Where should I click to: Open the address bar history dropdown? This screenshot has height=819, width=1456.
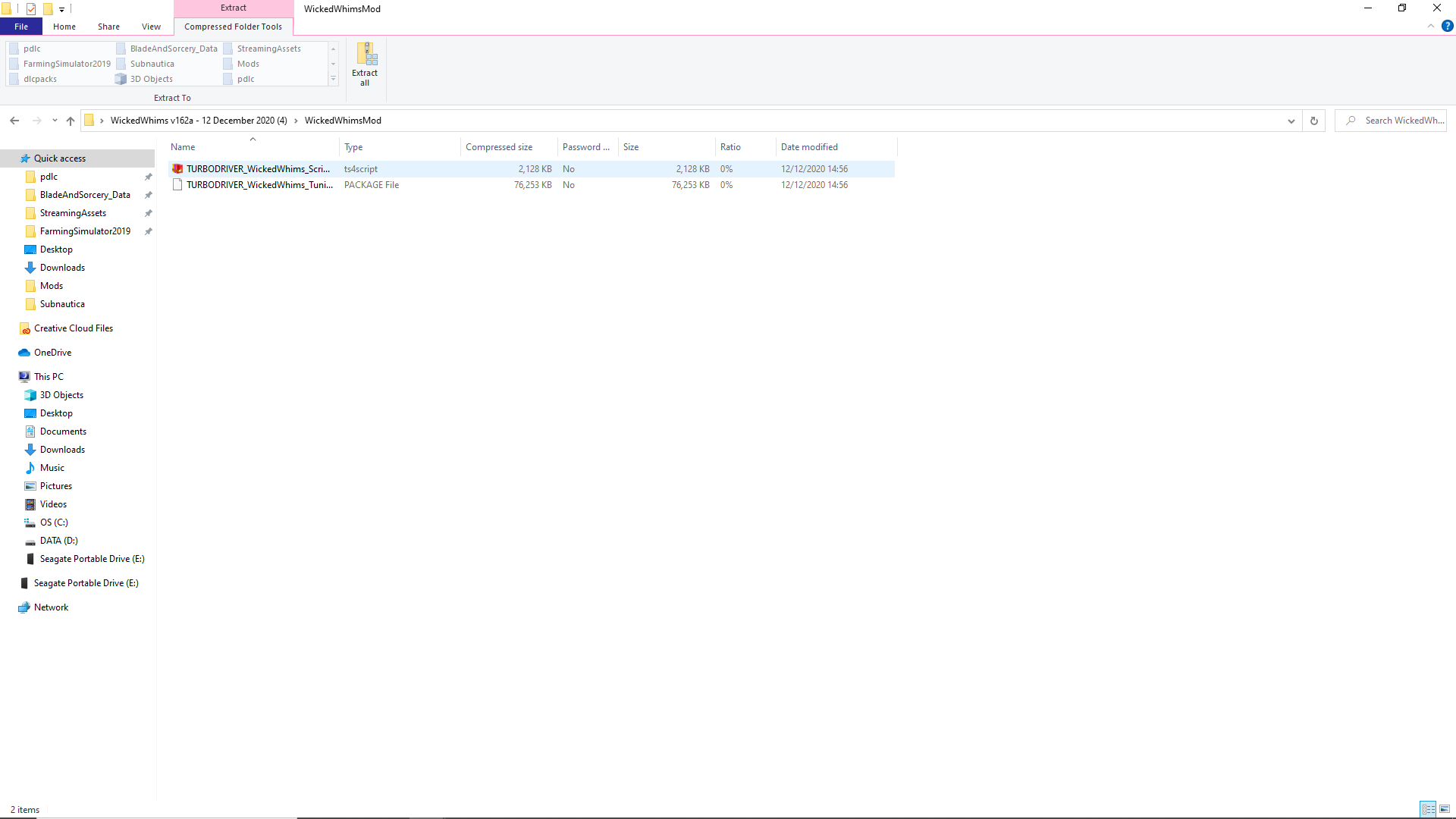point(1291,121)
